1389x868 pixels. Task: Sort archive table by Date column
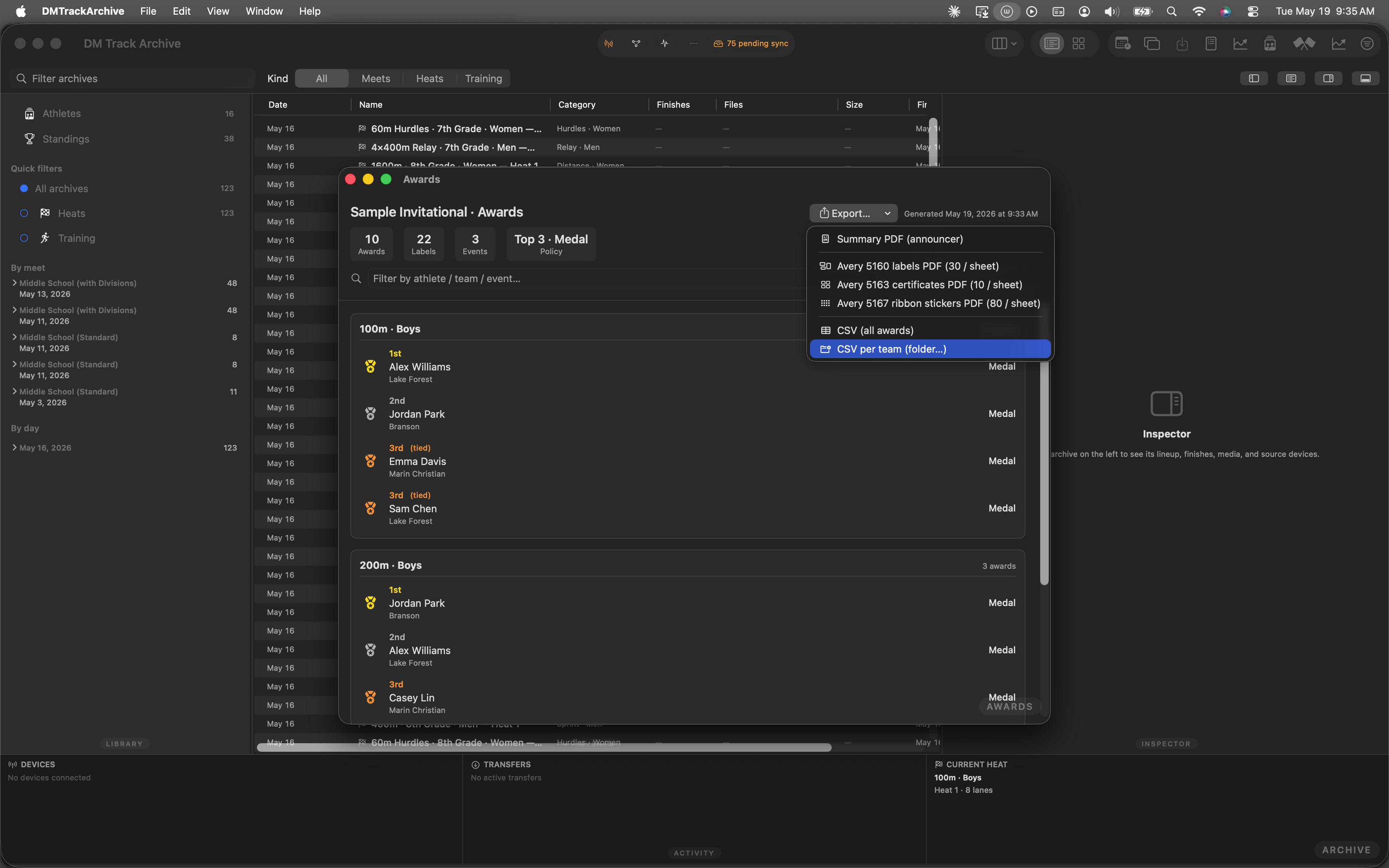click(278, 105)
